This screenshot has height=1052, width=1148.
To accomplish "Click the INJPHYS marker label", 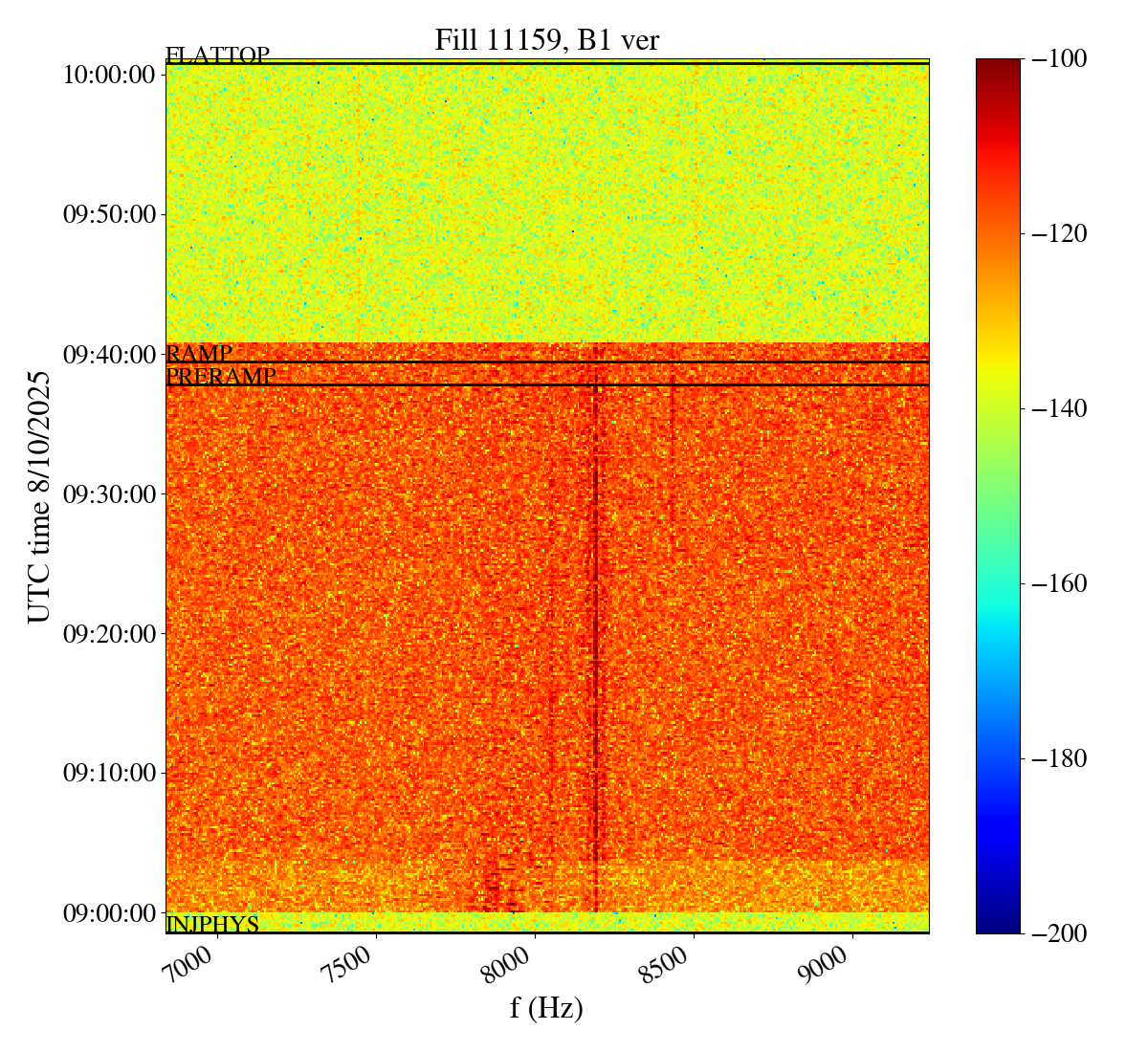I will click(x=212, y=925).
